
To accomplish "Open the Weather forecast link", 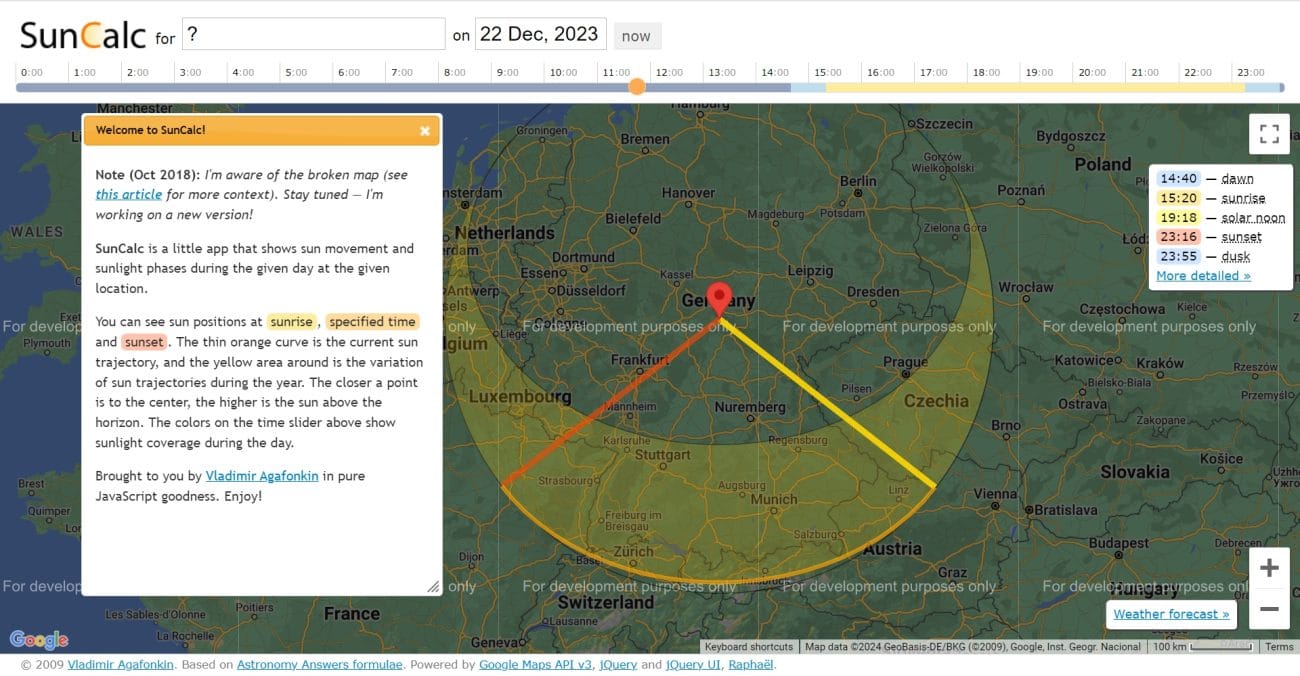I will tap(1171, 614).
